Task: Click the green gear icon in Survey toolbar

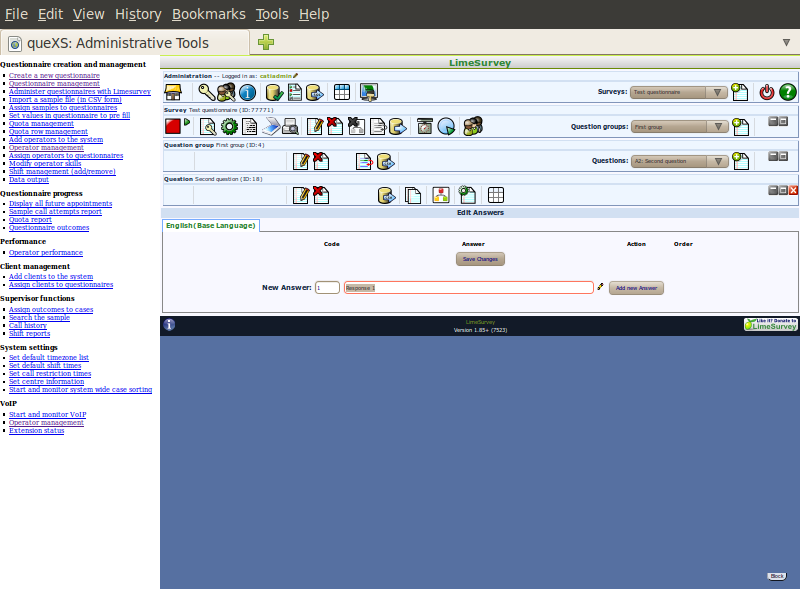Action: [229, 126]
